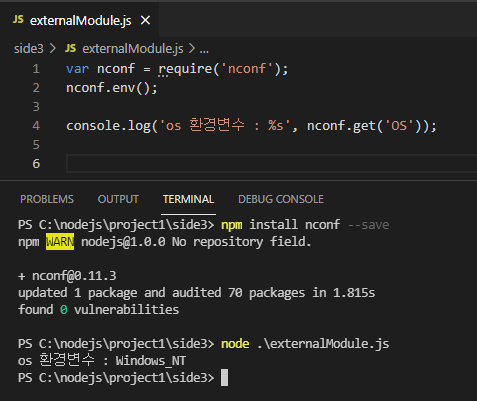Click the externalModule.js breadcrumb item
Viewport: 477px width, 401px height.
[133, 49]
